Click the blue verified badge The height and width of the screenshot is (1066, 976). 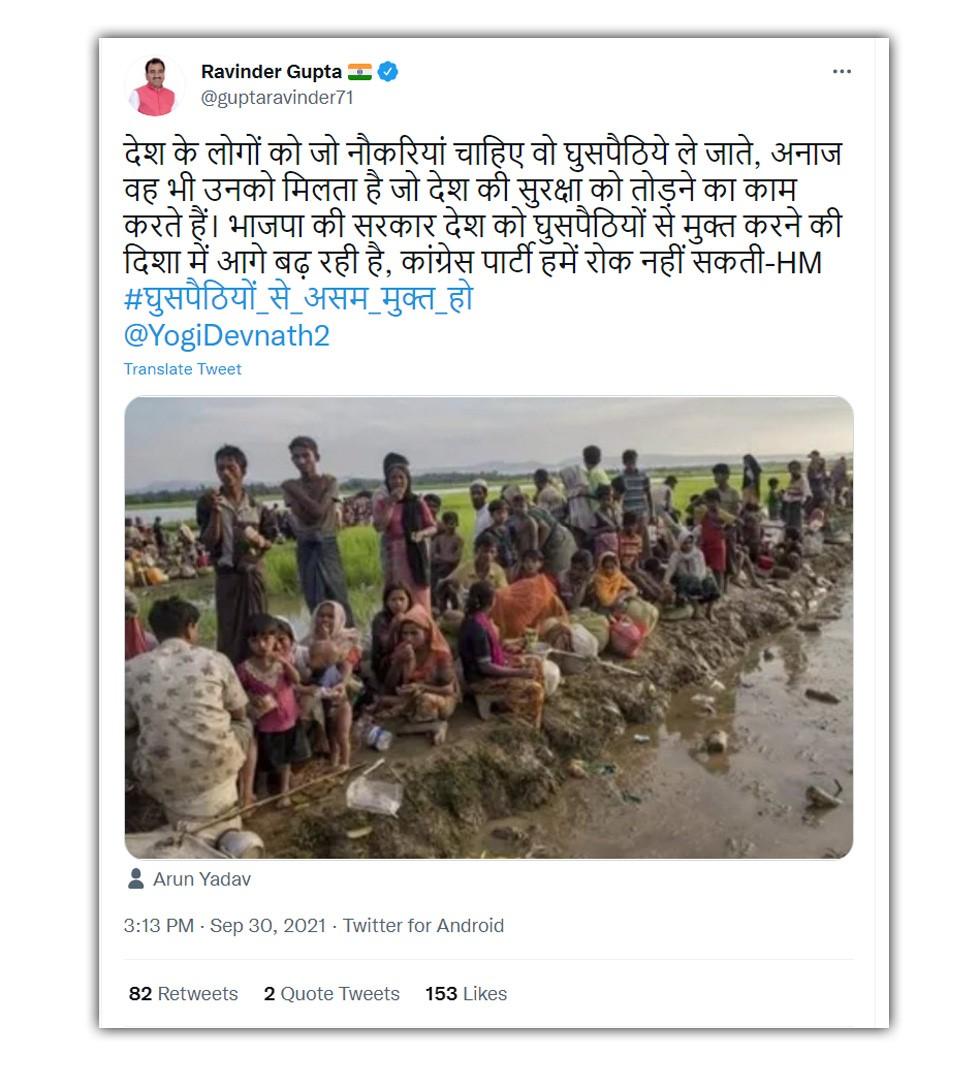point(389,72)
